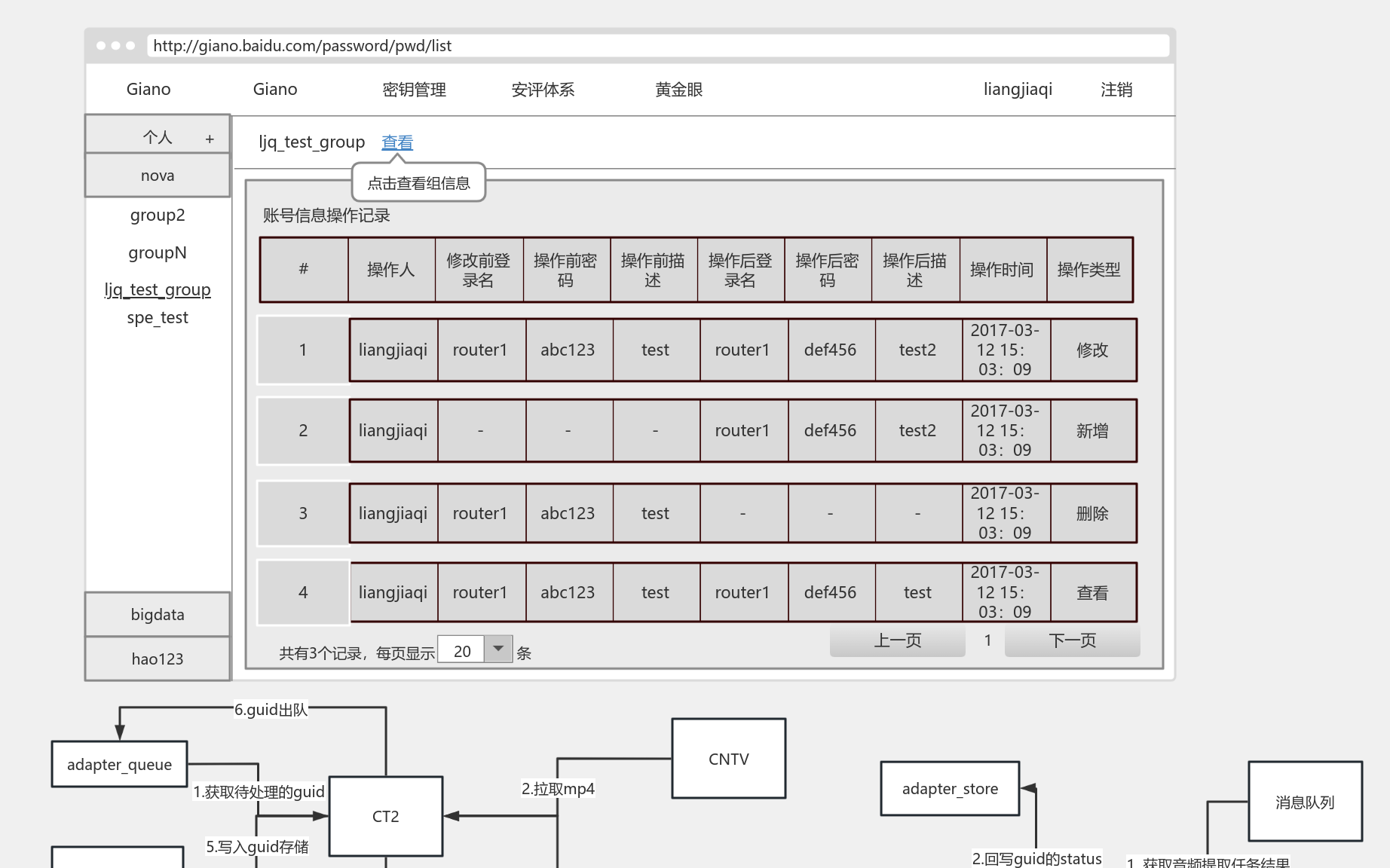Screen dimensions: 1390x868
Task: Open the 密钥管理 menu item
Action: click(x=413, y=89)
